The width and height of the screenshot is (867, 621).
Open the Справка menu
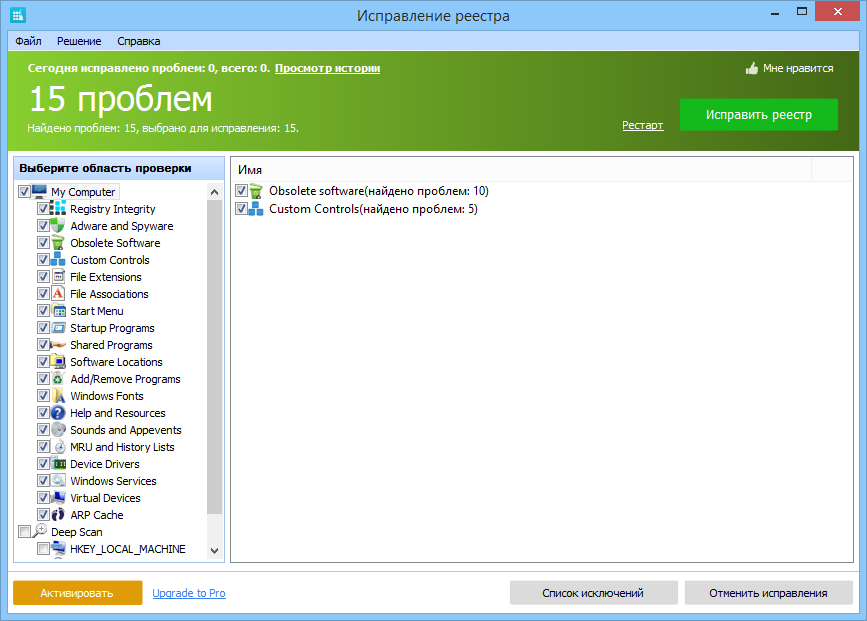coord(138,41)
